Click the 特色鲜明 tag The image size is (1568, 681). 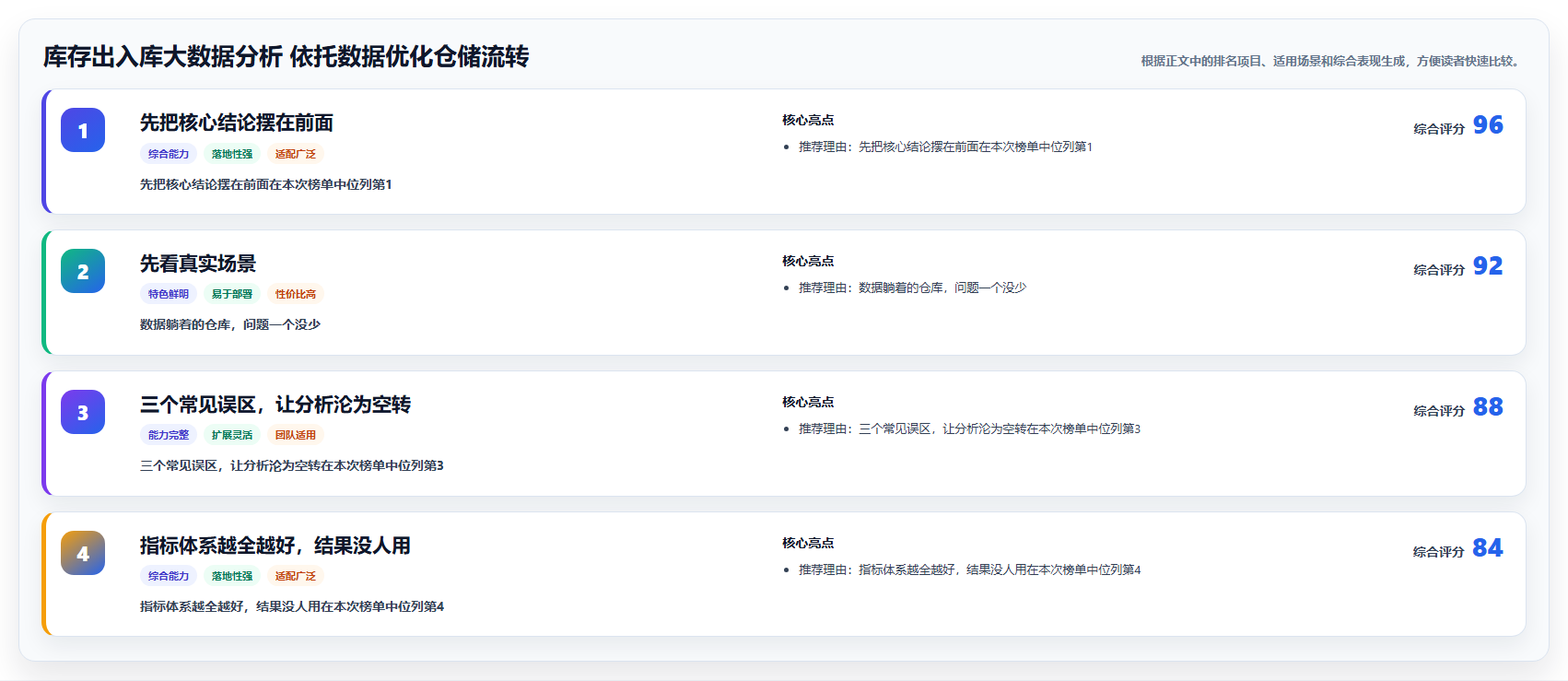(x=169, y=294)
